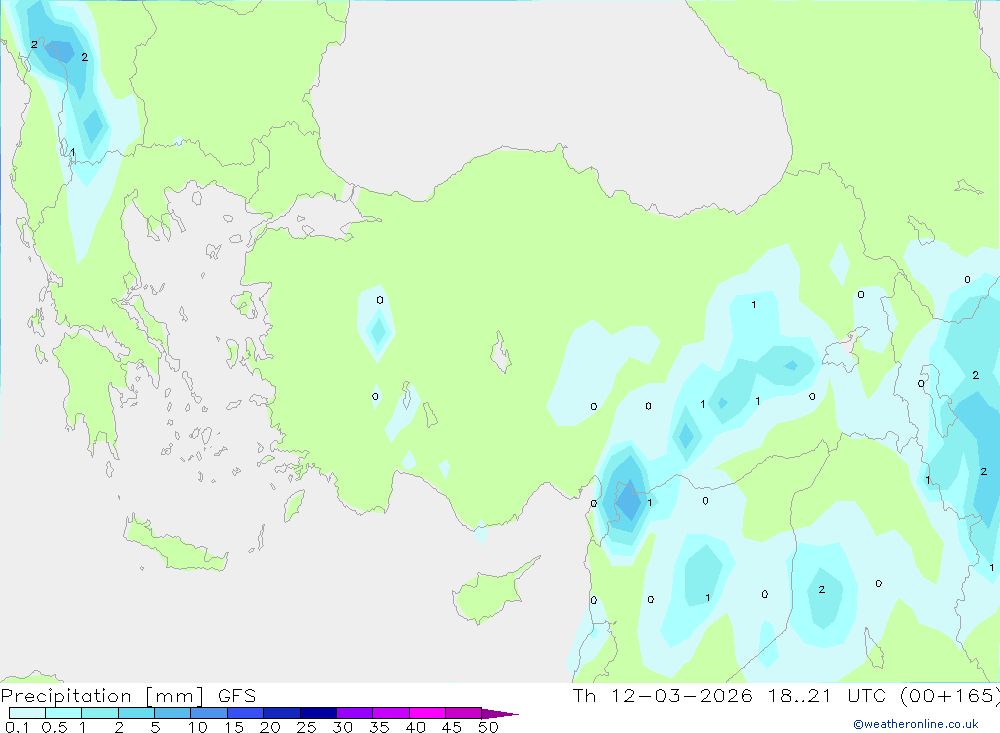Click the island of Cyprus on map

pos(488,595)
